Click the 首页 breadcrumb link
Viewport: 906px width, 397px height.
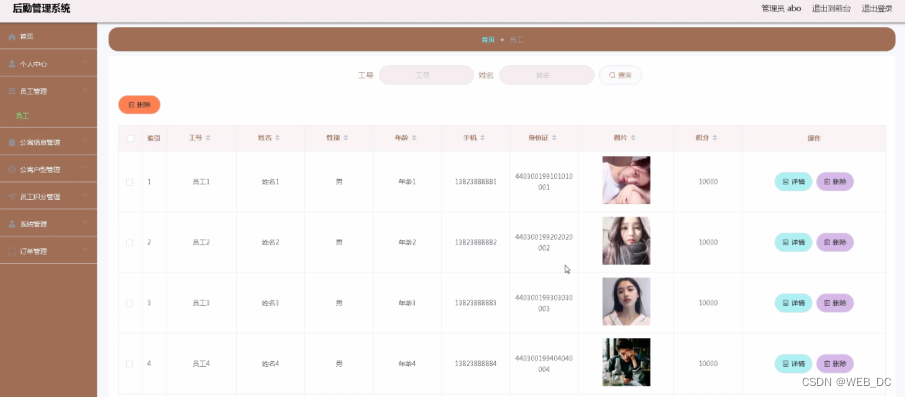pos(488,40)
